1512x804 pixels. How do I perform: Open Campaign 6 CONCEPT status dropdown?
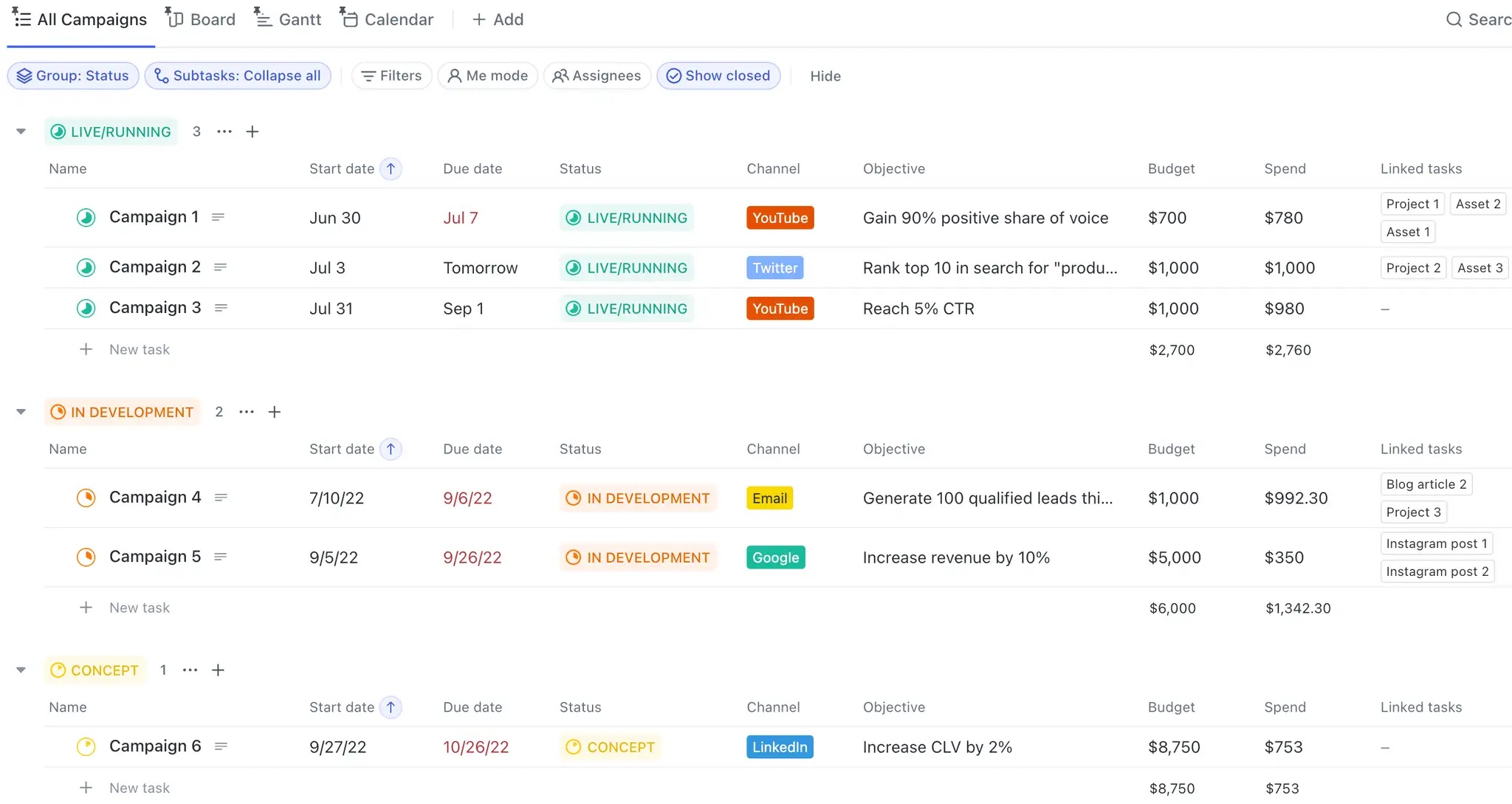tap(610, 747)
